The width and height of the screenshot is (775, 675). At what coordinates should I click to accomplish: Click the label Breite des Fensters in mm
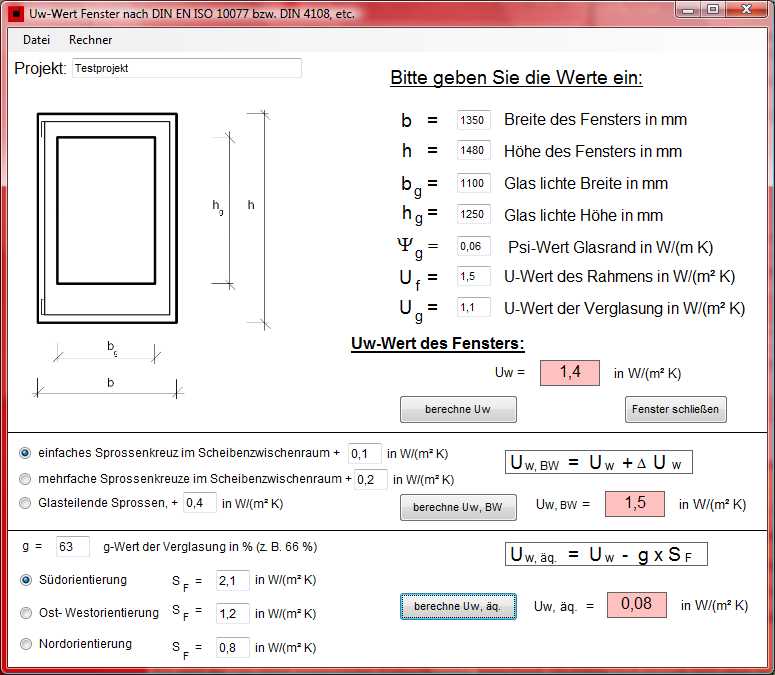pos(596,120)
